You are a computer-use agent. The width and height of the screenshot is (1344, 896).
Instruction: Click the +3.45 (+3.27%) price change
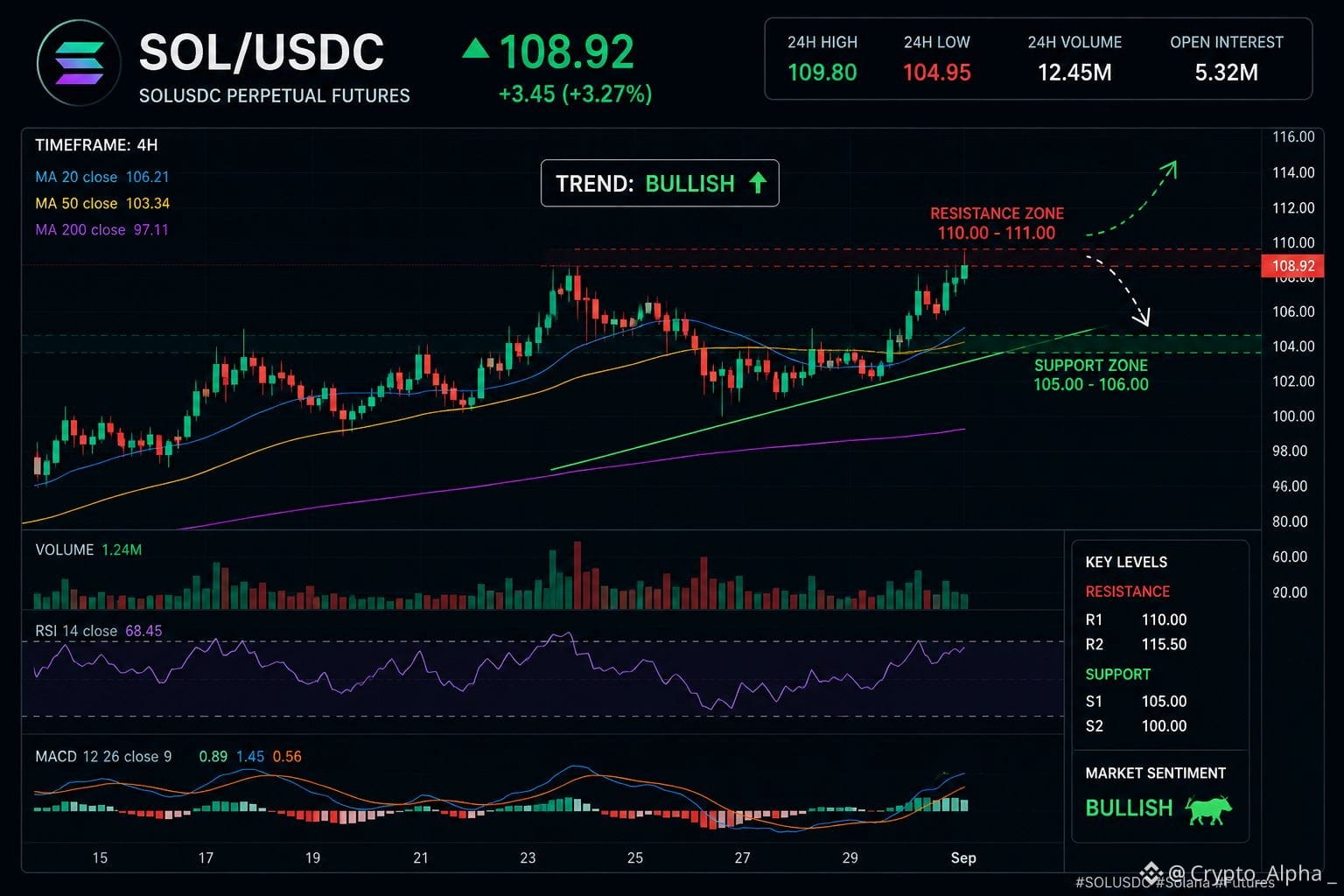coord(575,94)
